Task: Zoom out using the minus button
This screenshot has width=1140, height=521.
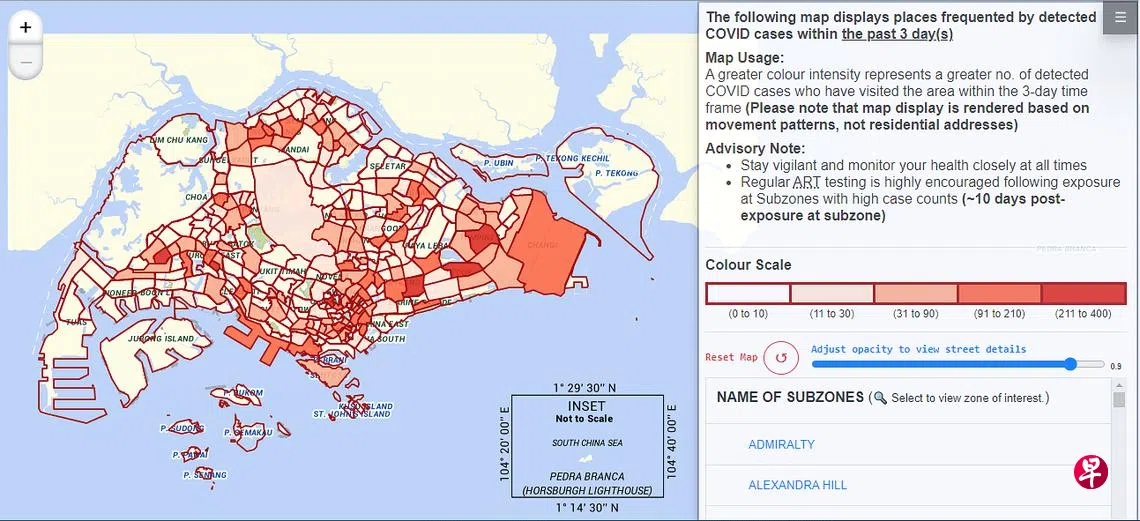Action: [x=25, y=62]
